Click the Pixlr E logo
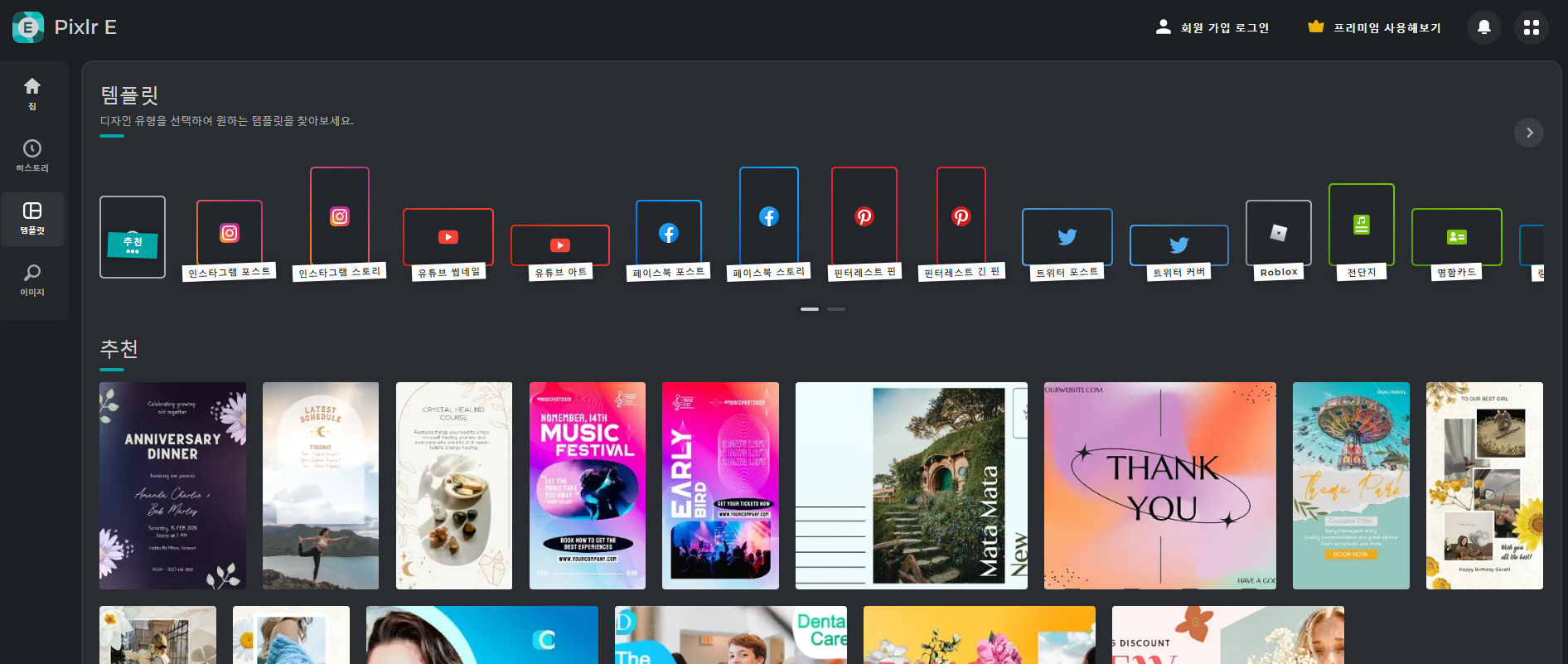The width and height of the screenshot is (1568, 664). (x=65, y=27)
